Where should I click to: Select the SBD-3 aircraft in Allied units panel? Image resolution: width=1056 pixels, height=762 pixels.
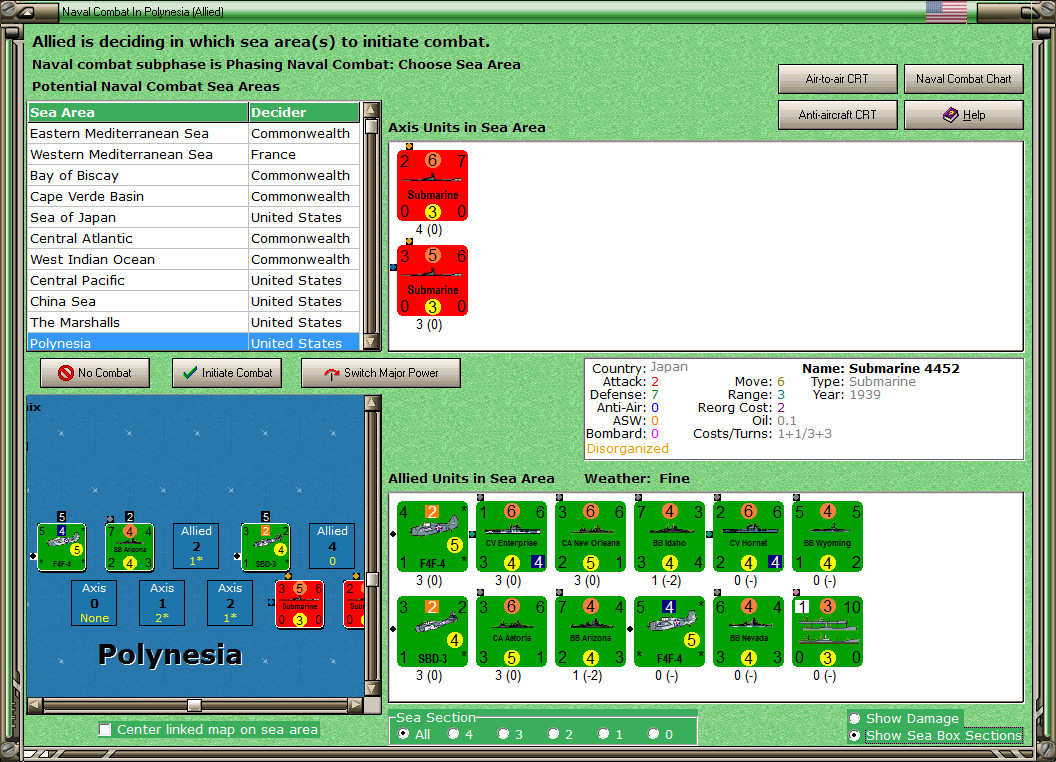[x=432, y=631]
